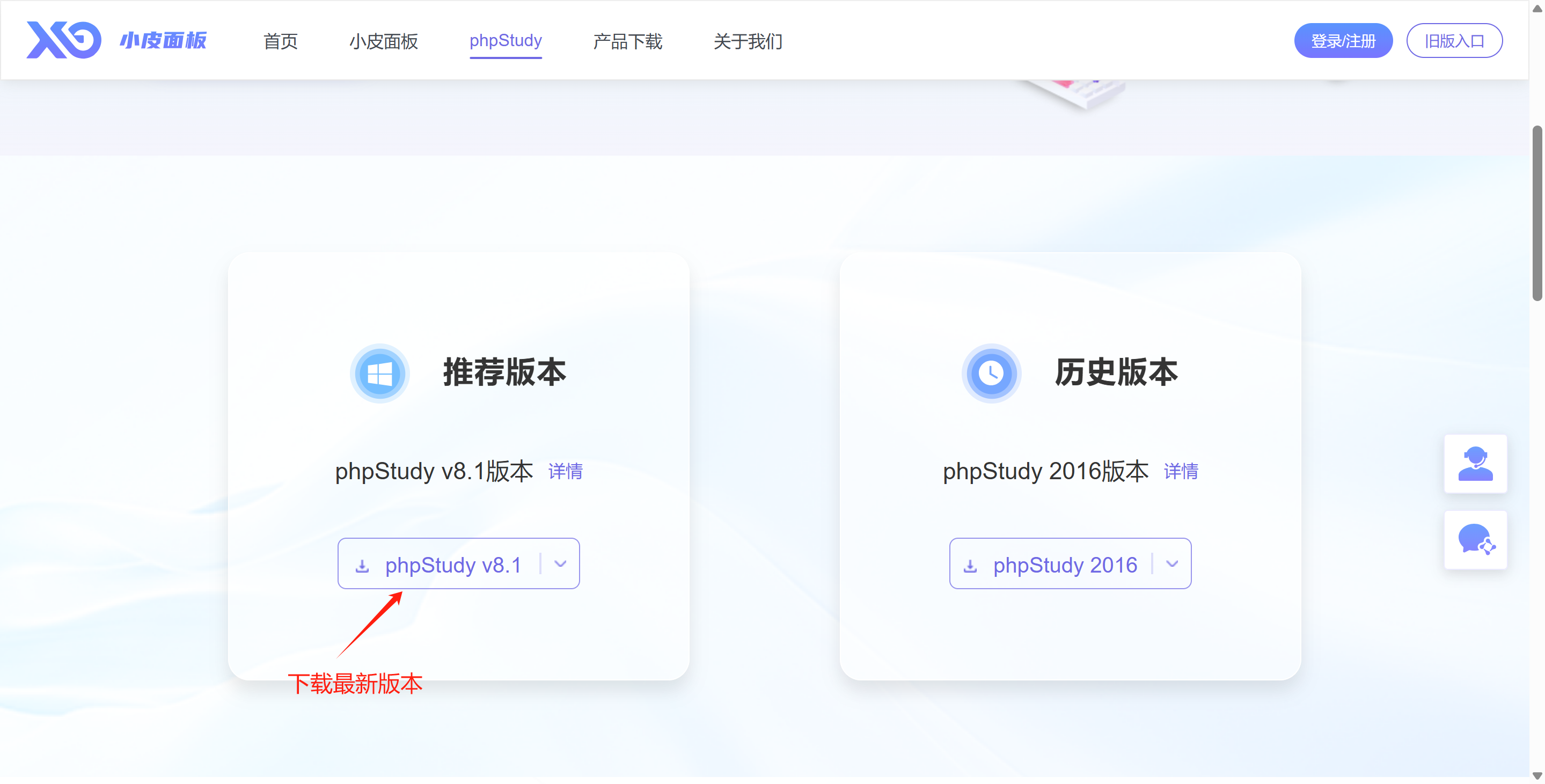This screenshot has width=1545, height=784.
Task: Select the phpStudy navigation tab
Action: (x=506, y=40)
